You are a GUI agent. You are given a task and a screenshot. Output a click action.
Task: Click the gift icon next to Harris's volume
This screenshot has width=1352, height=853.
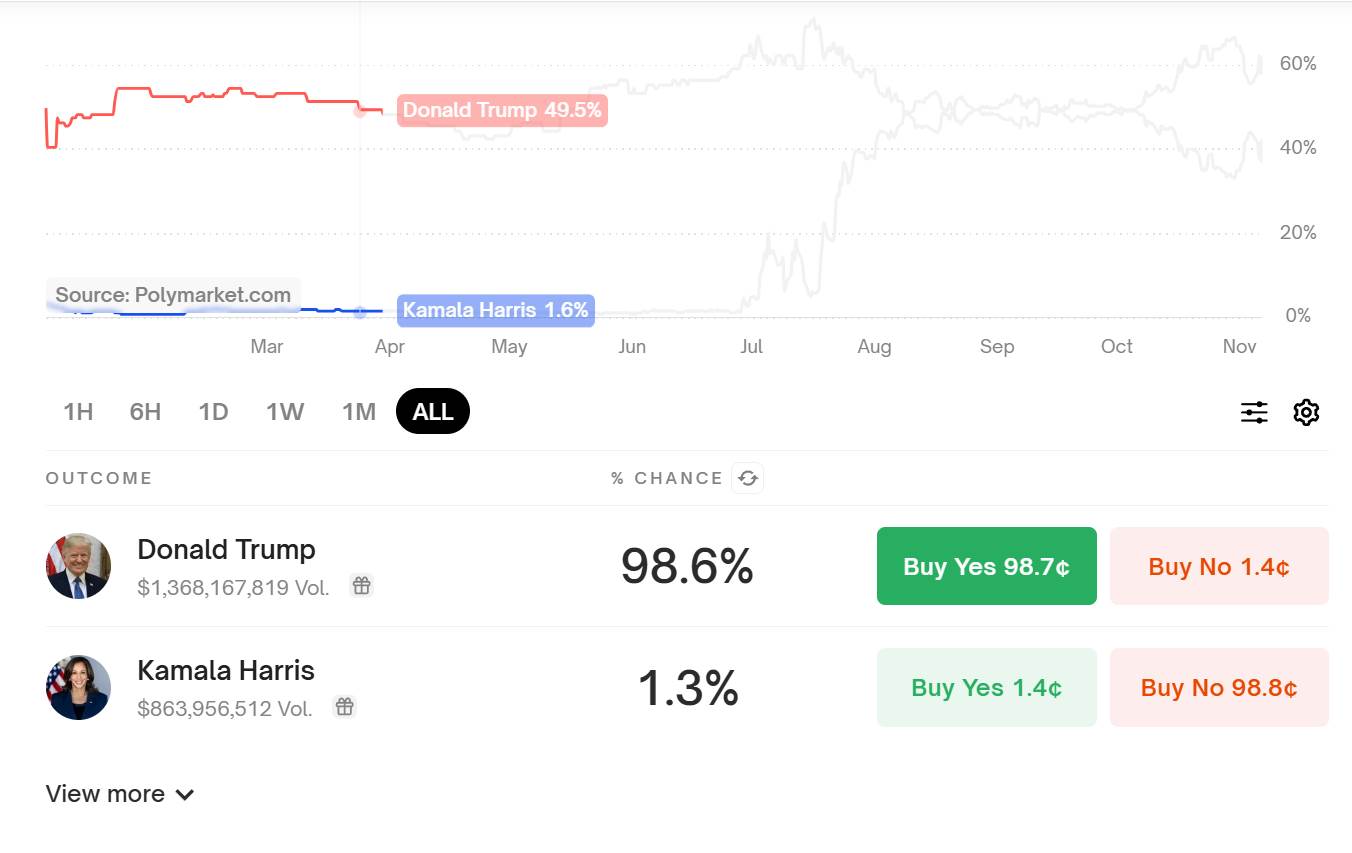point(345,707)
